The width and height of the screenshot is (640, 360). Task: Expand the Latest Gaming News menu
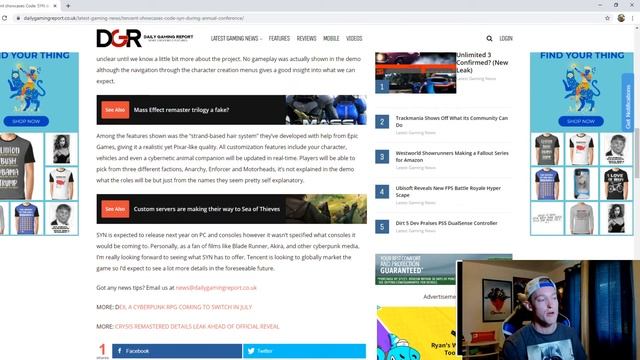point(236,38)
